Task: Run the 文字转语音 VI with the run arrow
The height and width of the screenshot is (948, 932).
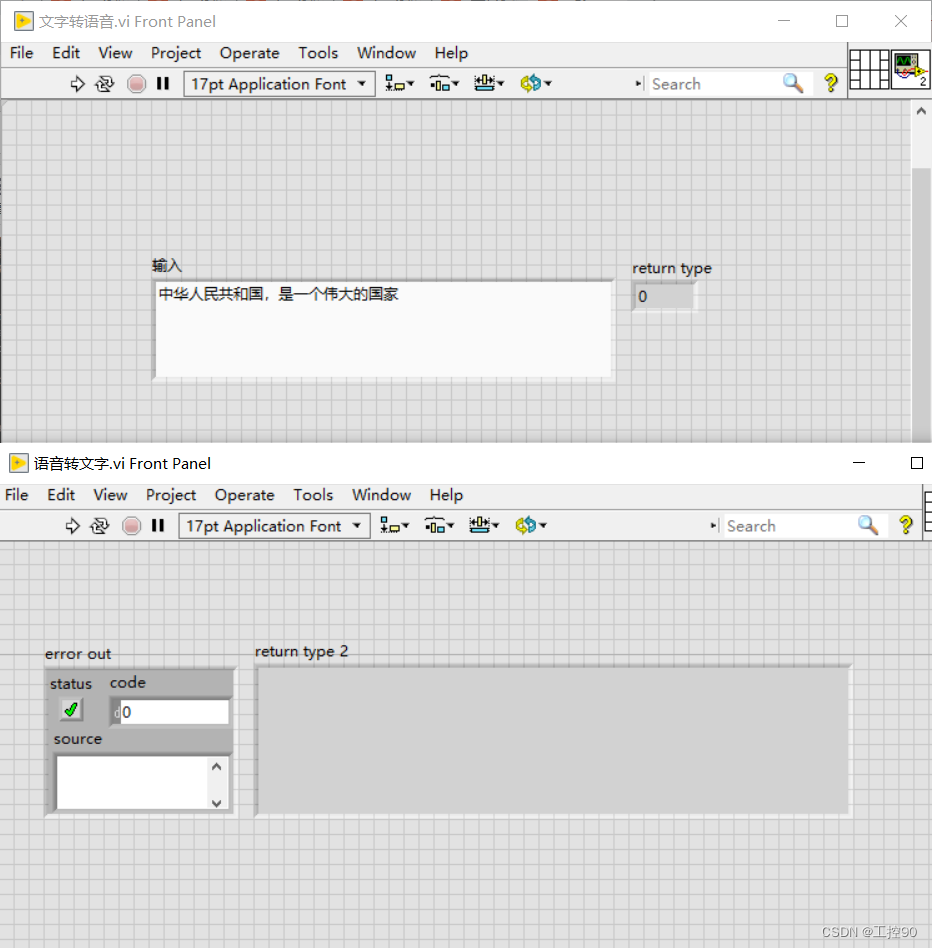Action: click(78, 84)
